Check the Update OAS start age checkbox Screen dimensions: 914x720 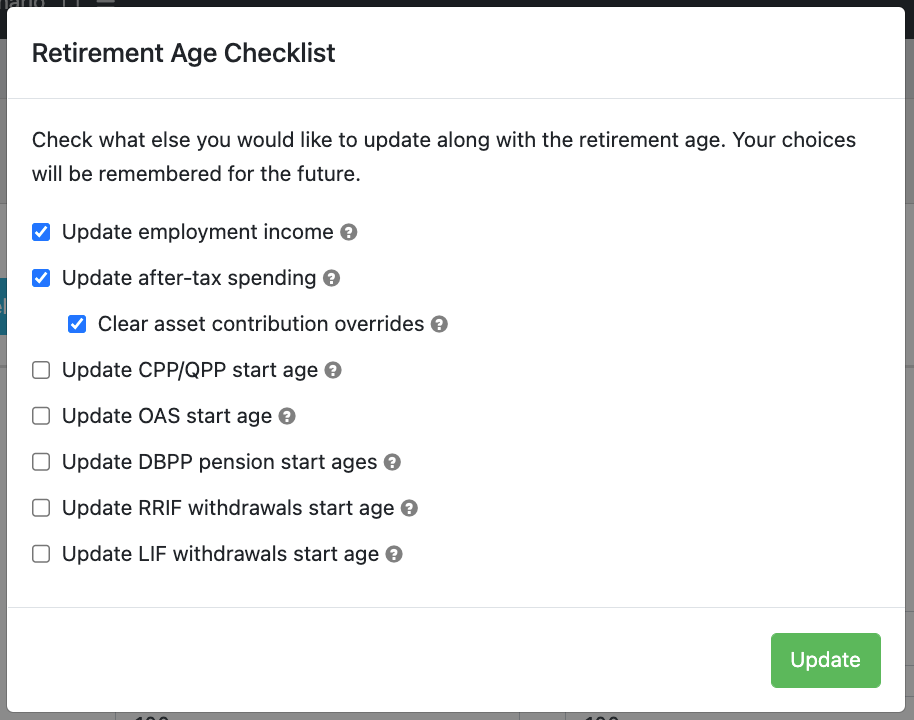click(x=41, y=416)
